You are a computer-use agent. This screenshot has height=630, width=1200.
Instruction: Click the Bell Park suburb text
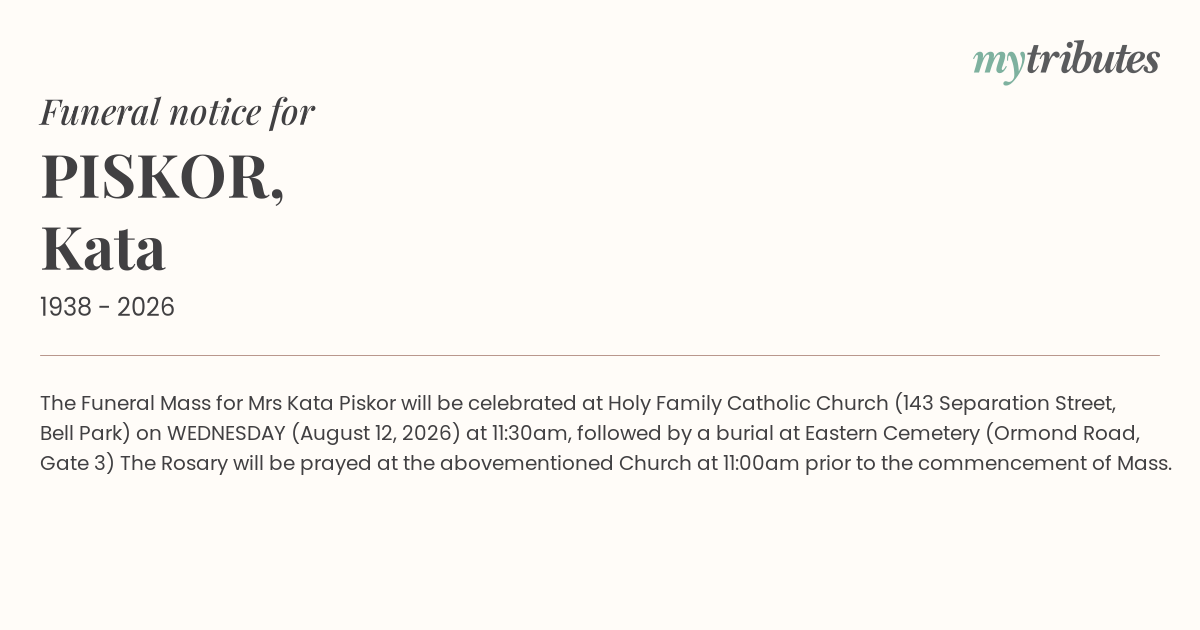pos(83,433)
